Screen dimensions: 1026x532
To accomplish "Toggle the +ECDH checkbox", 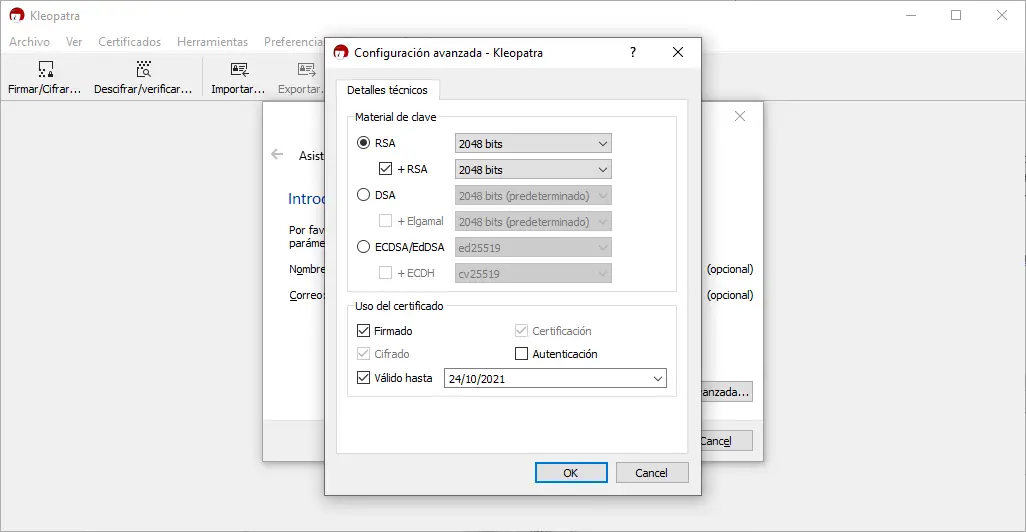I will click(x=385, y=273).
